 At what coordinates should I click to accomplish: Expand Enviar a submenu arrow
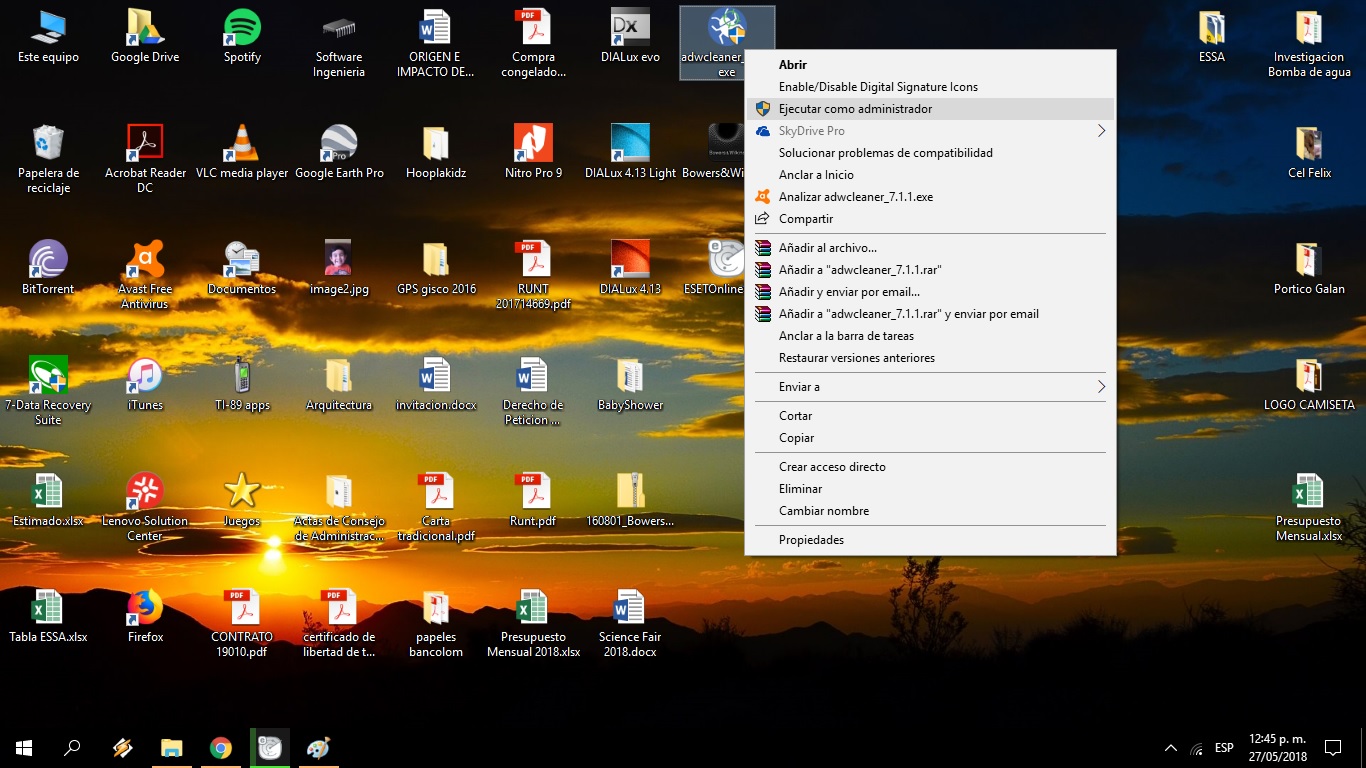coord(1101,387)
